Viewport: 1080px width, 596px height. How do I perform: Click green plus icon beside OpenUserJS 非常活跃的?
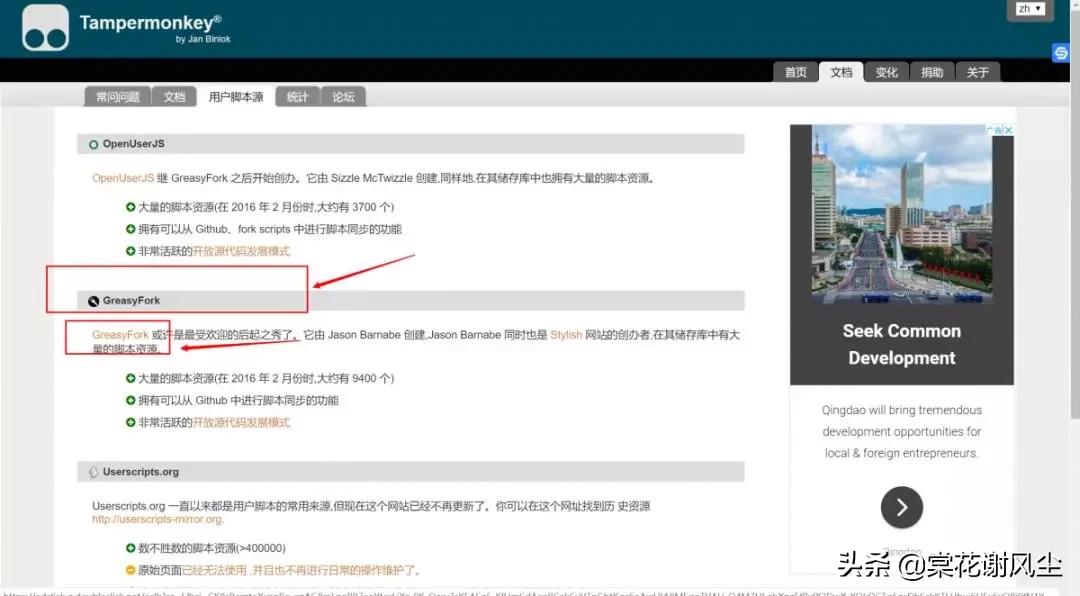(x=131, y=251)
